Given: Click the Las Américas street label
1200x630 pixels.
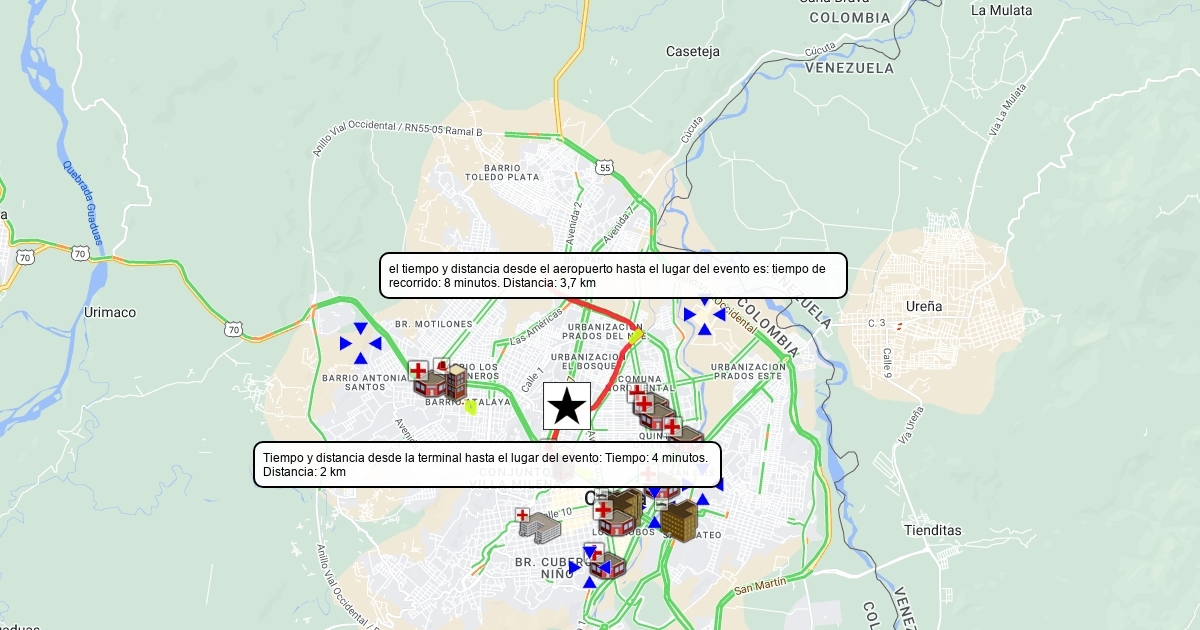Looking at the screenshot, I should click(x=537, y=327).
